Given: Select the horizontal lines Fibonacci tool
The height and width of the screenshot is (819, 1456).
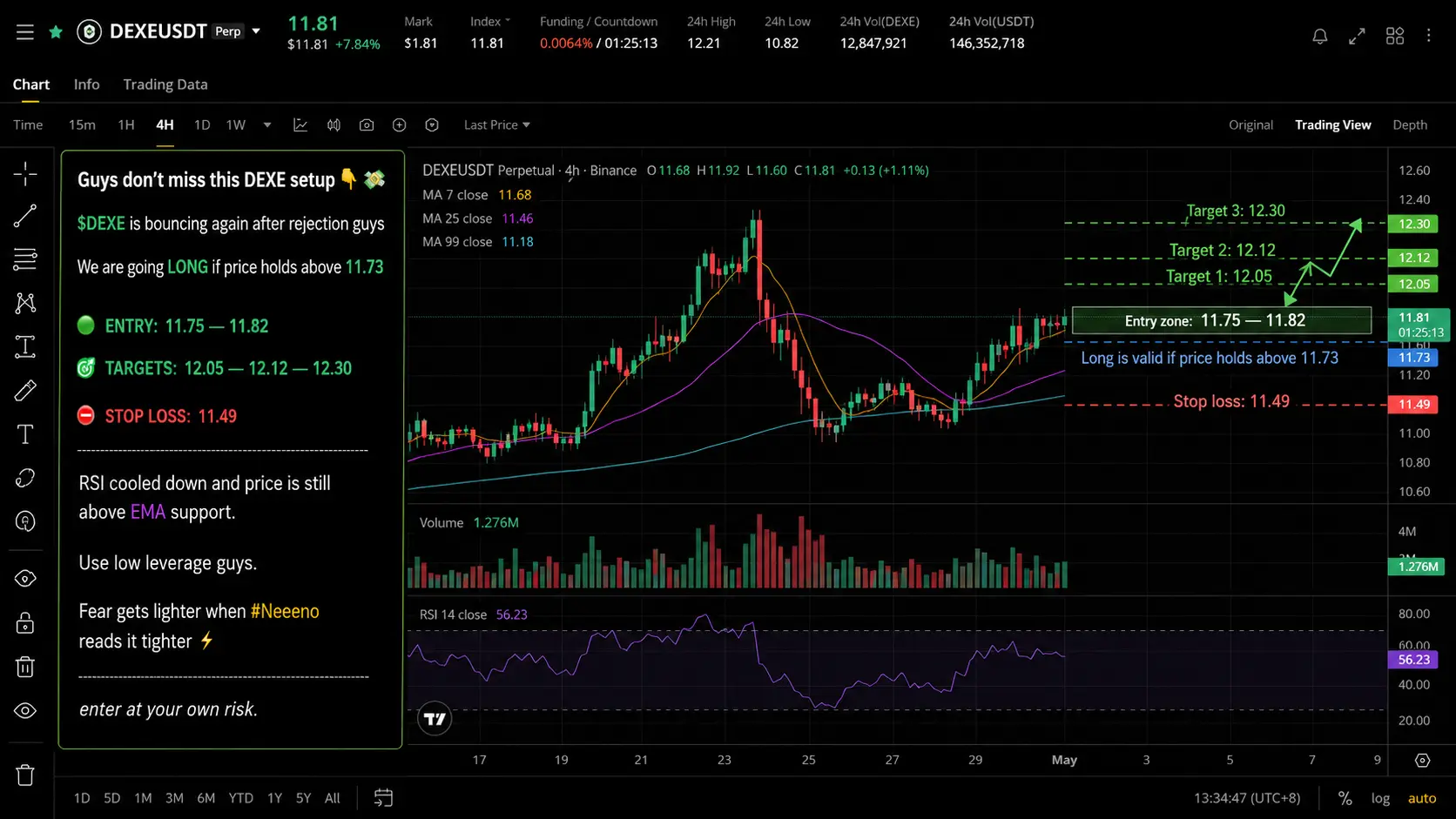Looking at the screenshot, I should [x=25, y=258].
